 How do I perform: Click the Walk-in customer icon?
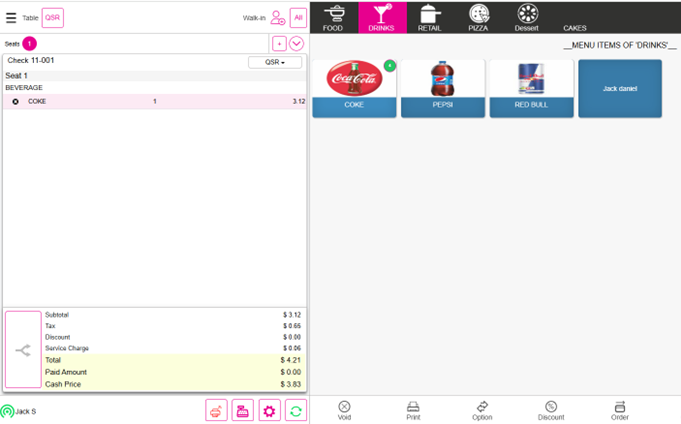[277, 18]
